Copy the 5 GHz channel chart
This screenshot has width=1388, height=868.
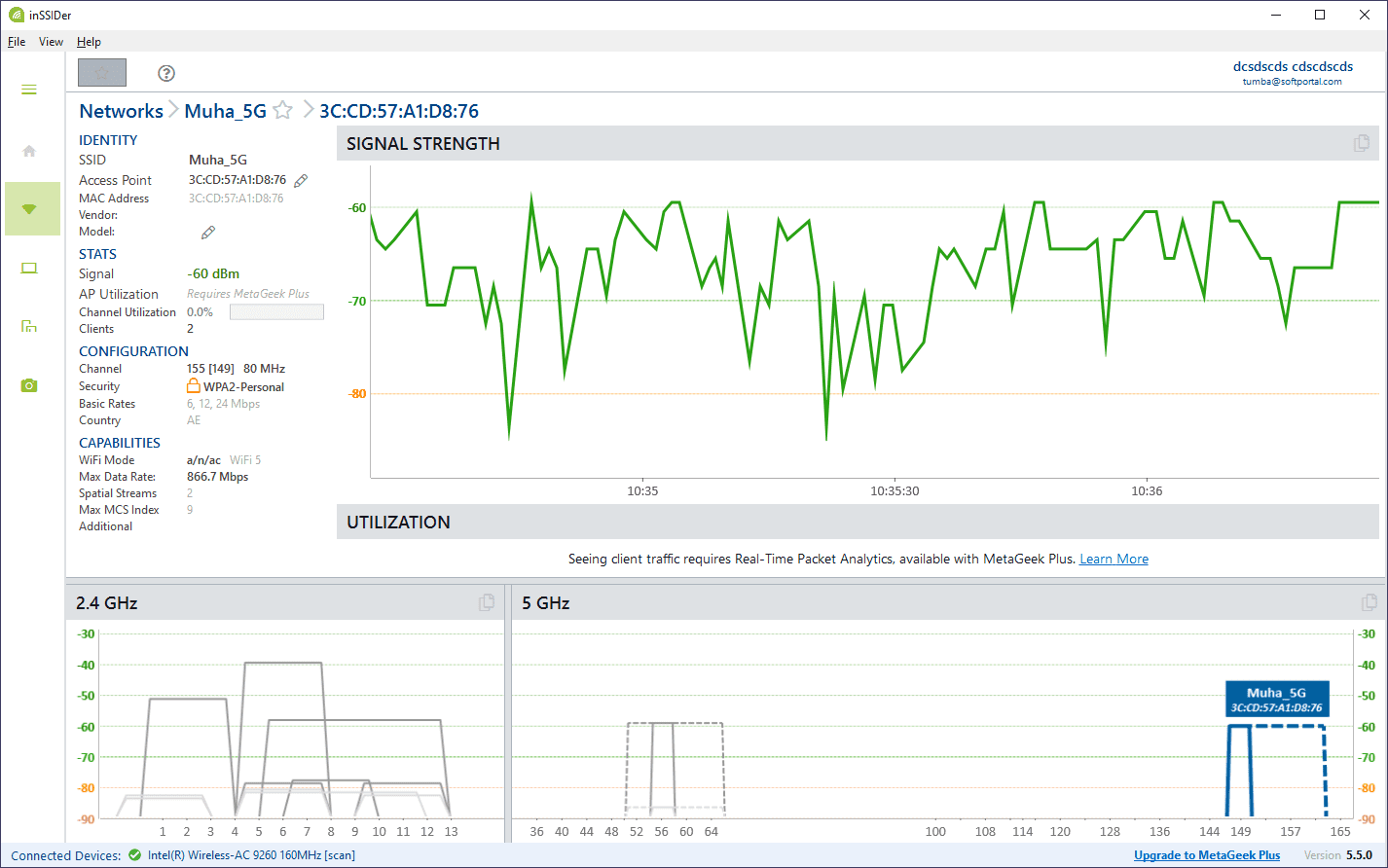point(1369,602)
